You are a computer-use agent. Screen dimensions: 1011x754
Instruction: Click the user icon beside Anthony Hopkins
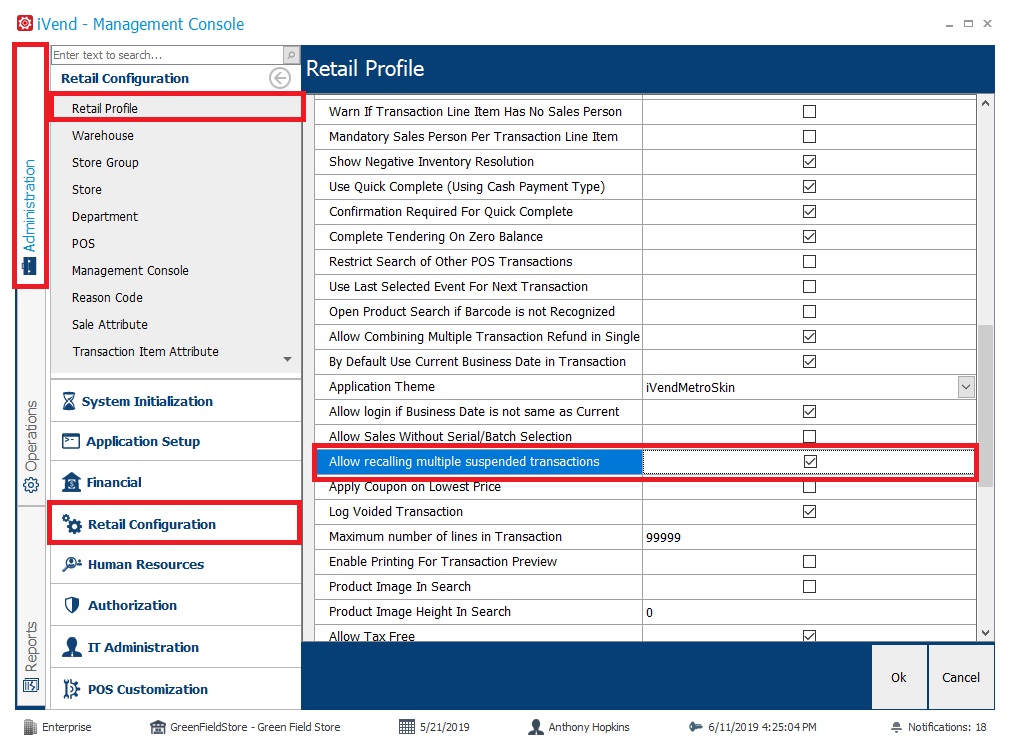coord(535,728)
